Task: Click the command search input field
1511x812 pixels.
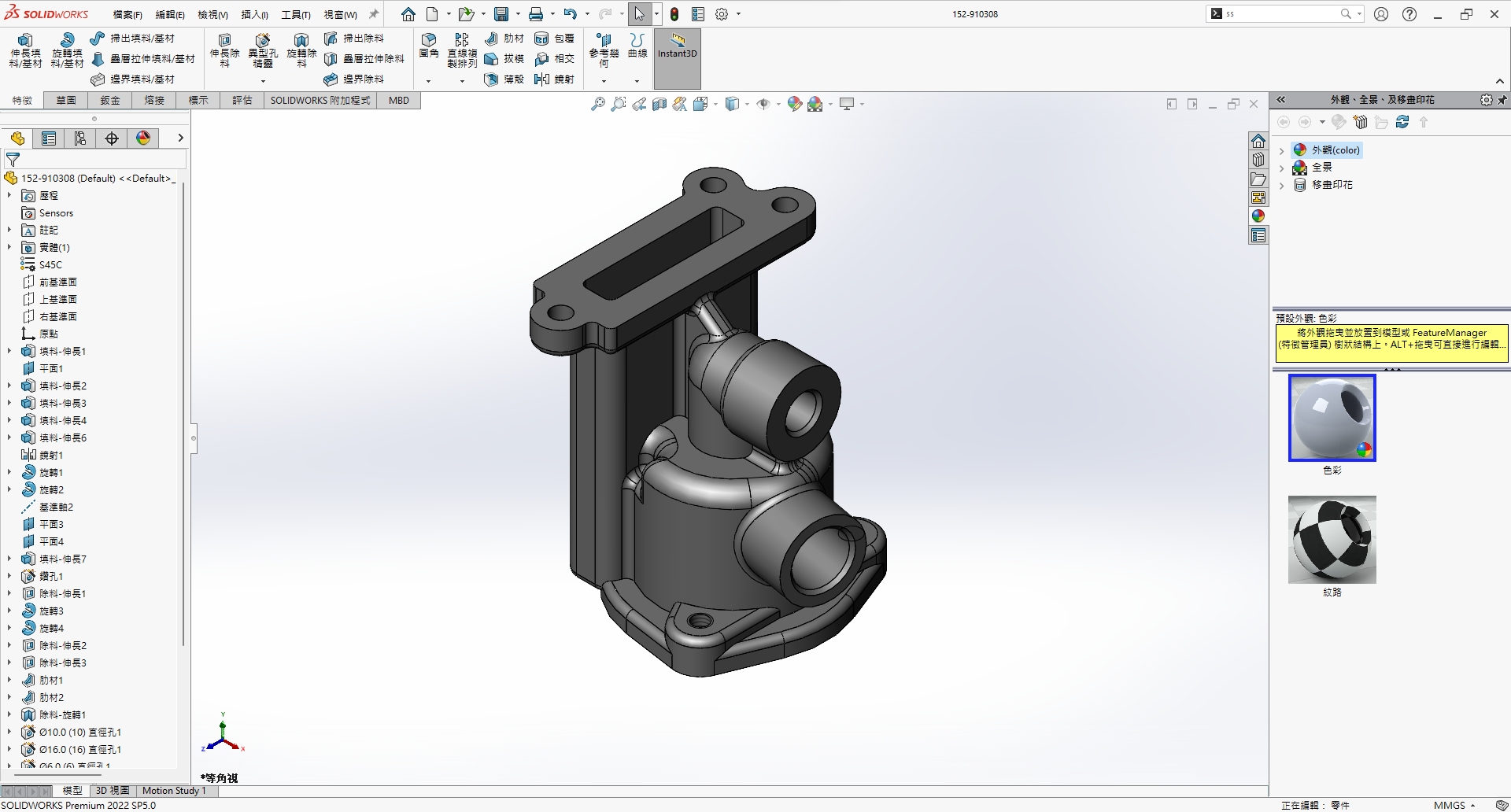Action: (x=1281, y=14)
